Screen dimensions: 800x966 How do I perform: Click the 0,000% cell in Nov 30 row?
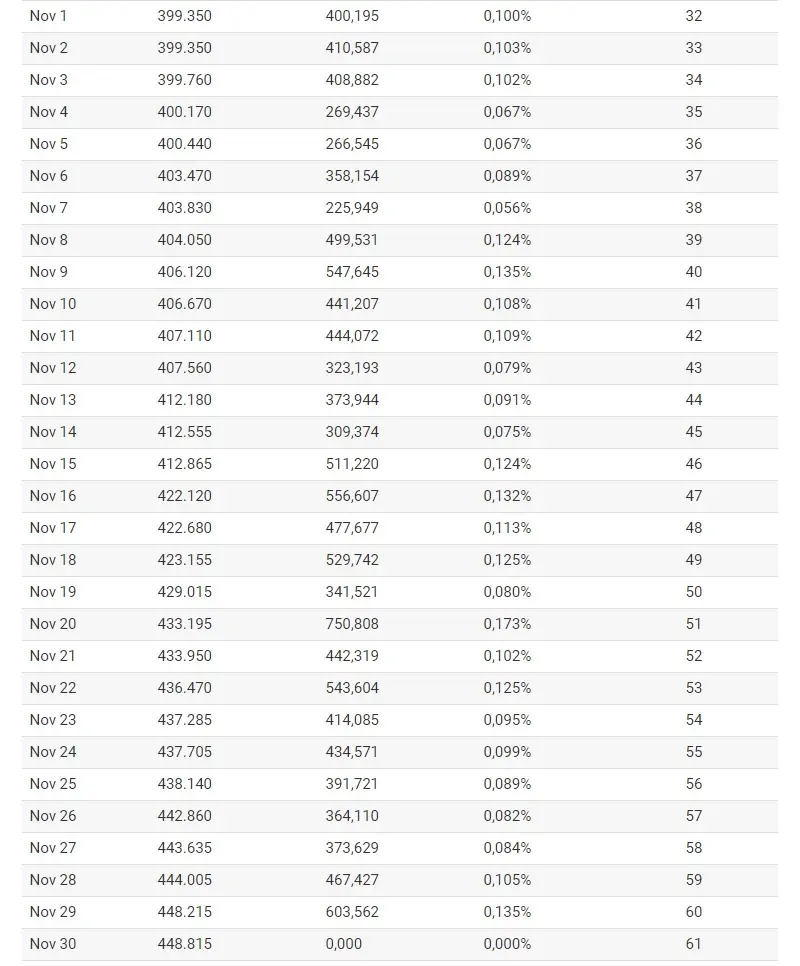click(507, 945)
